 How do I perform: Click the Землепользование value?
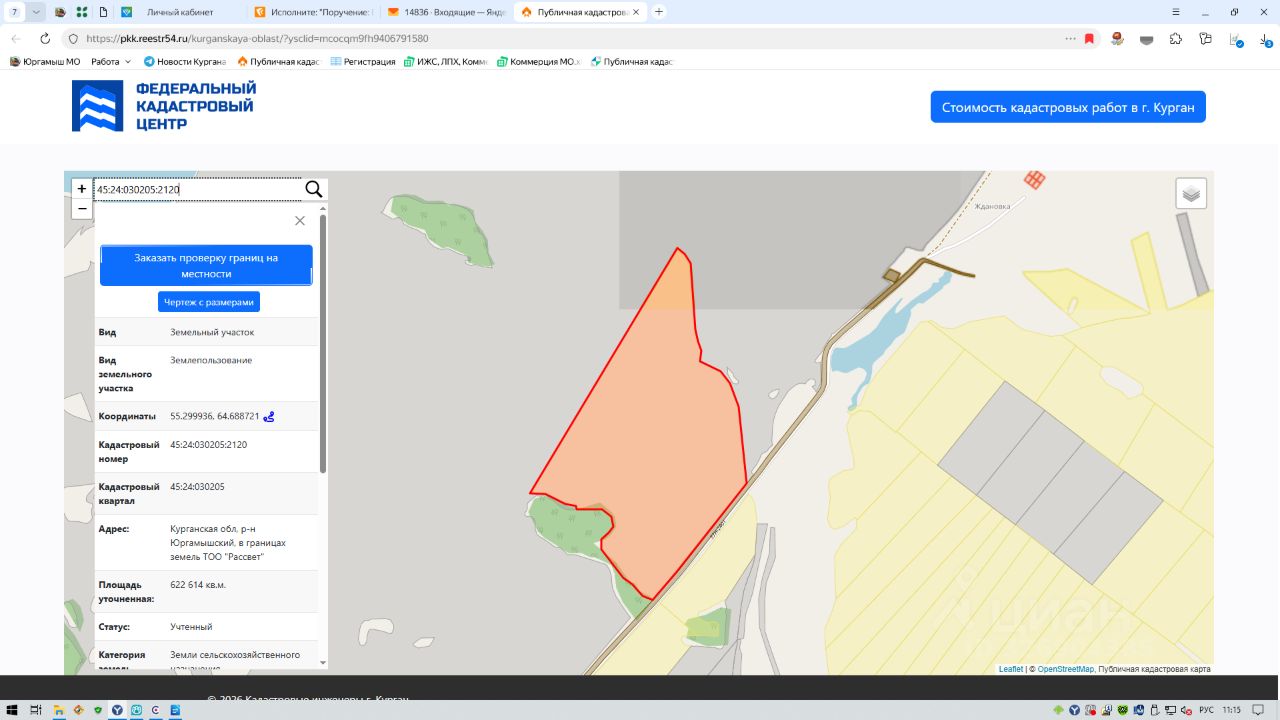[x=211, y=360]
